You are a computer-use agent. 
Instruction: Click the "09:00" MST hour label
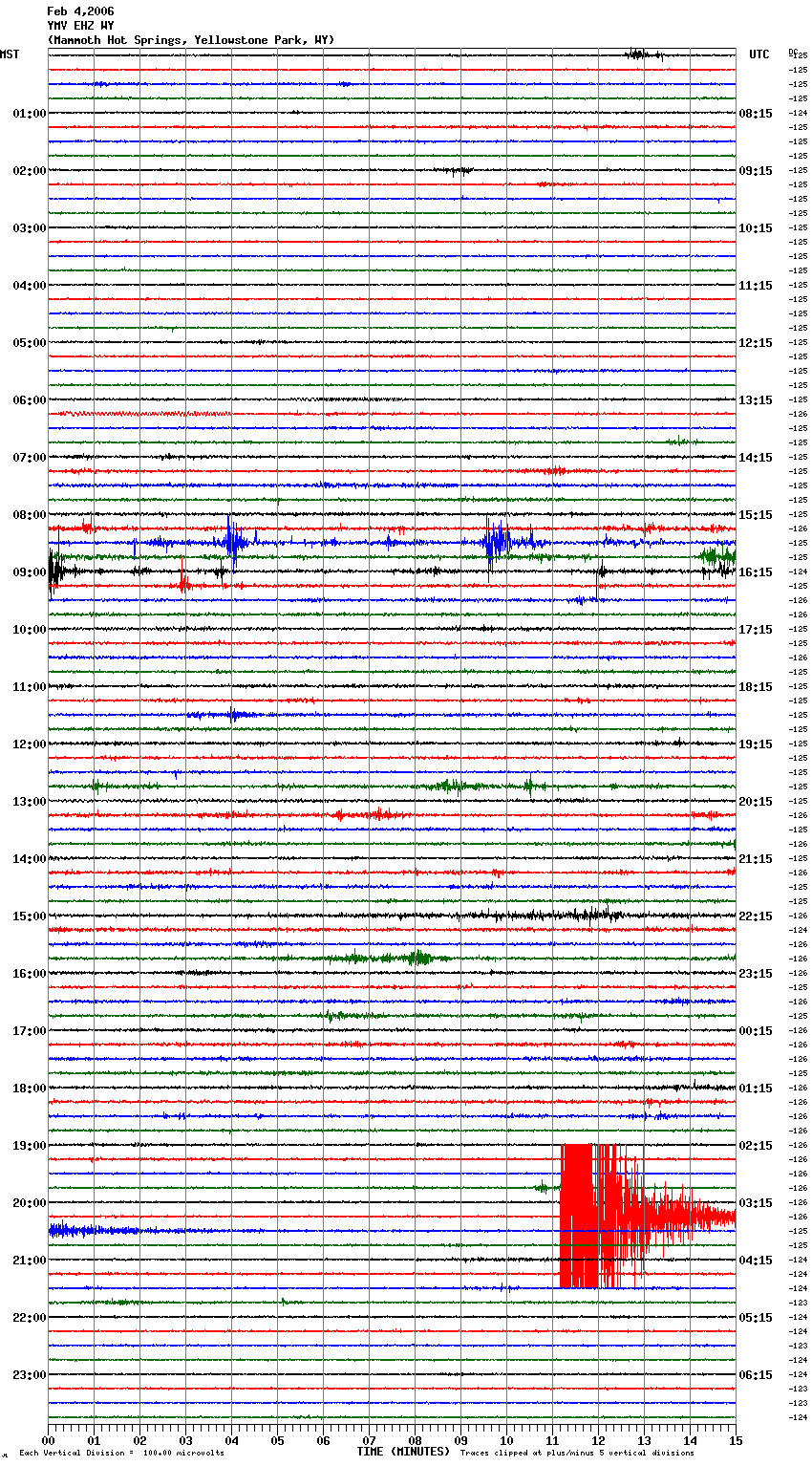pos(29,572)
